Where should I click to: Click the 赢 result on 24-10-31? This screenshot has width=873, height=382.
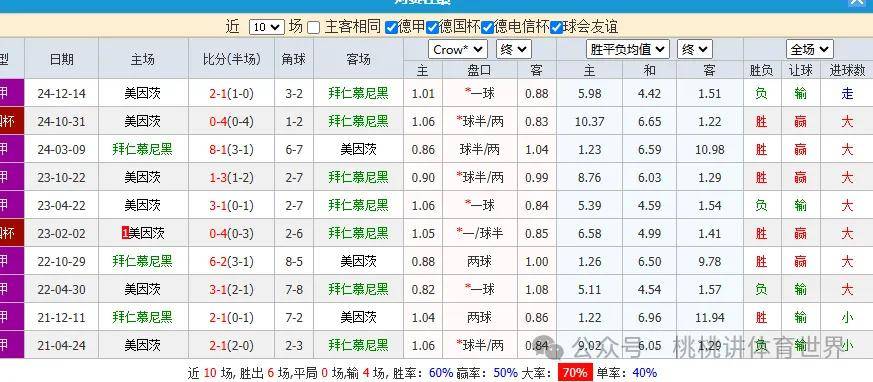tap(801, 121)
